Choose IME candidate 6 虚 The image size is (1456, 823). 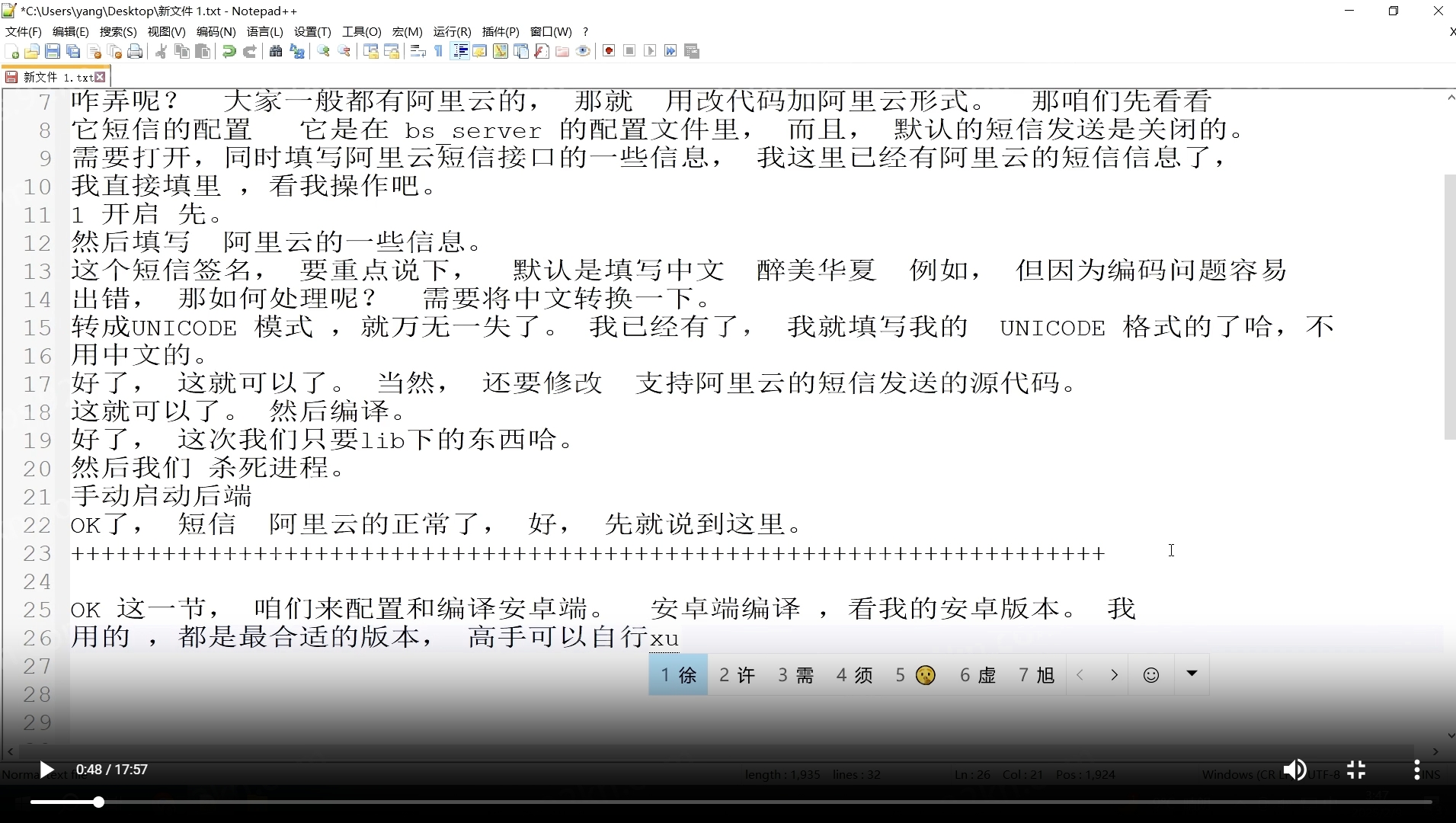[x=978, y=675]
